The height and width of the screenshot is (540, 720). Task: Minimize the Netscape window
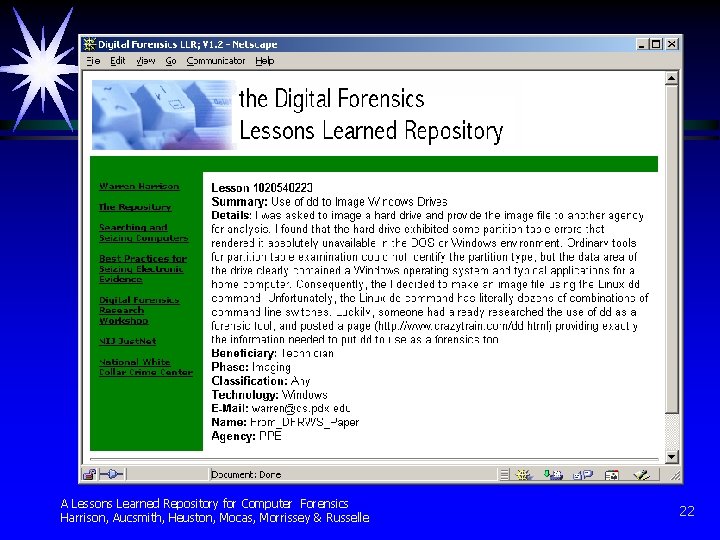click(x=642, y=44)
